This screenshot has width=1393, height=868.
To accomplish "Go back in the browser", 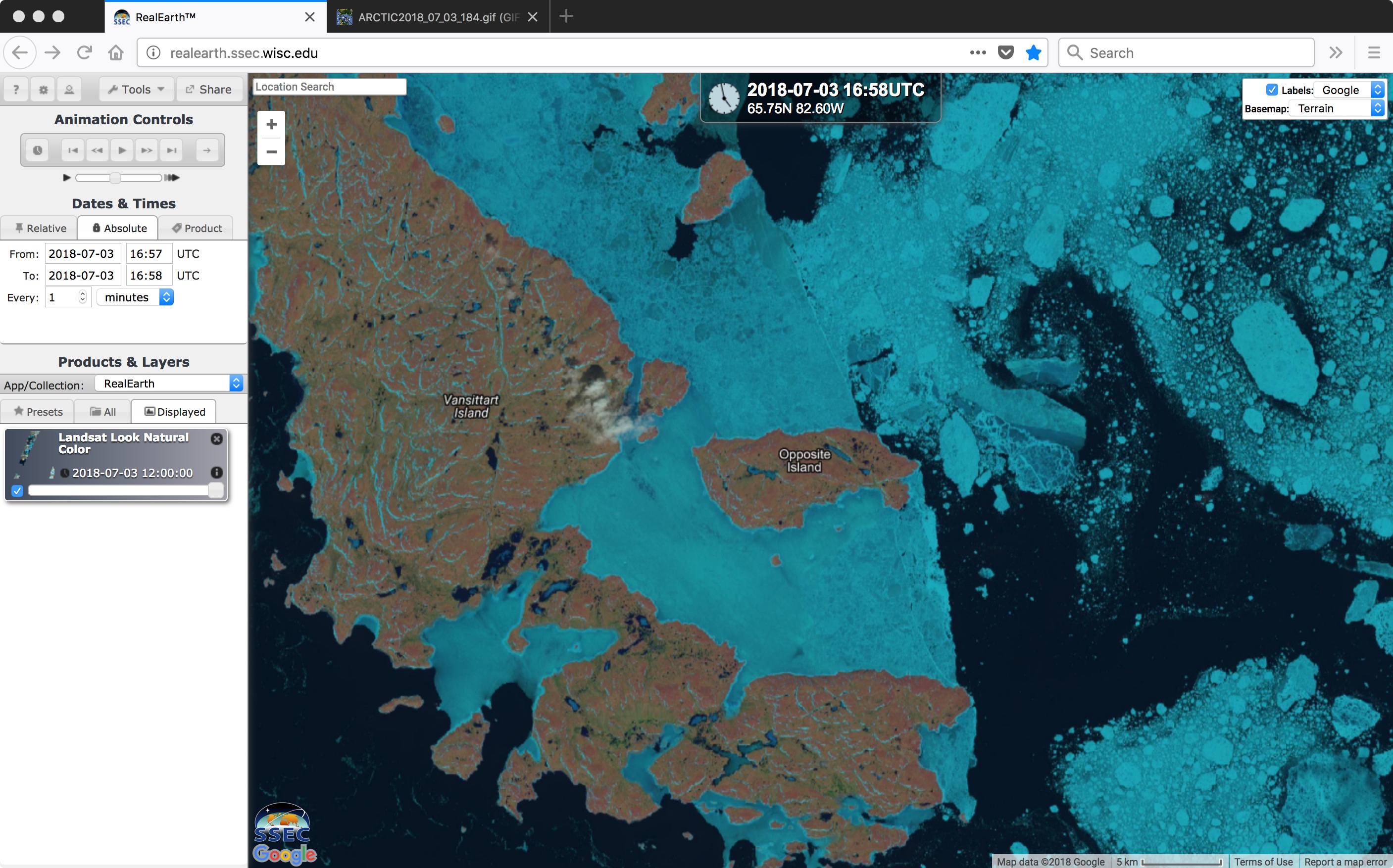I will point(19,53).
